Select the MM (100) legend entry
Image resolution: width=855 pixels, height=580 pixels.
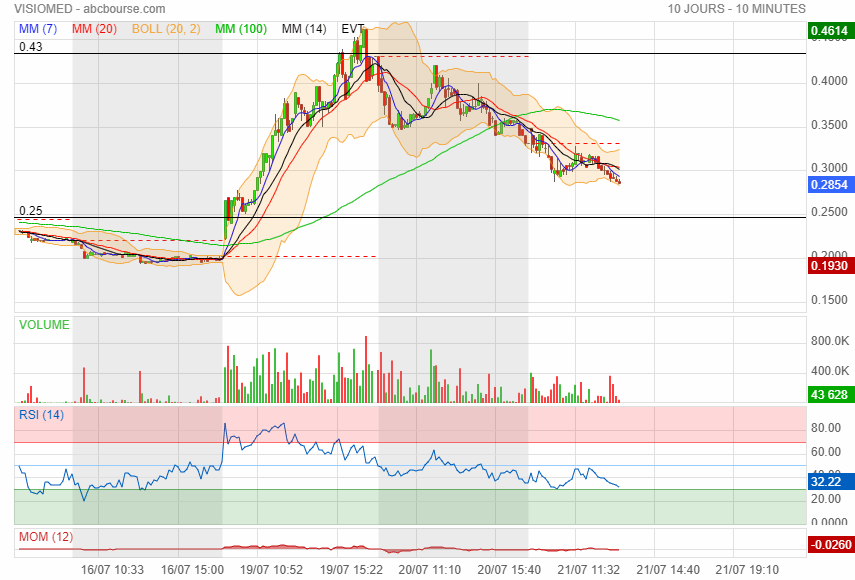[241, 29]
